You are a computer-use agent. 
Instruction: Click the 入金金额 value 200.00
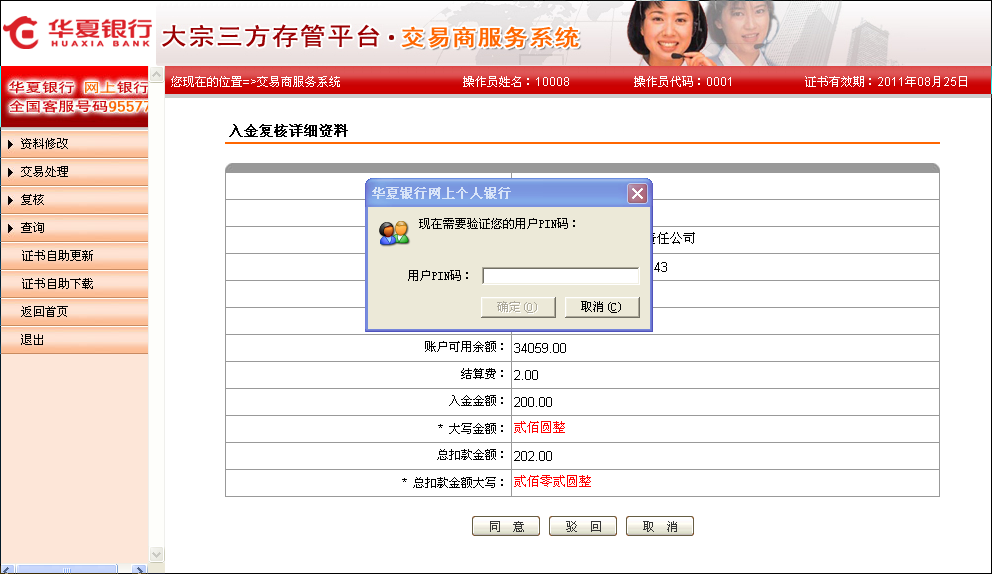click(x=533, y=402)
